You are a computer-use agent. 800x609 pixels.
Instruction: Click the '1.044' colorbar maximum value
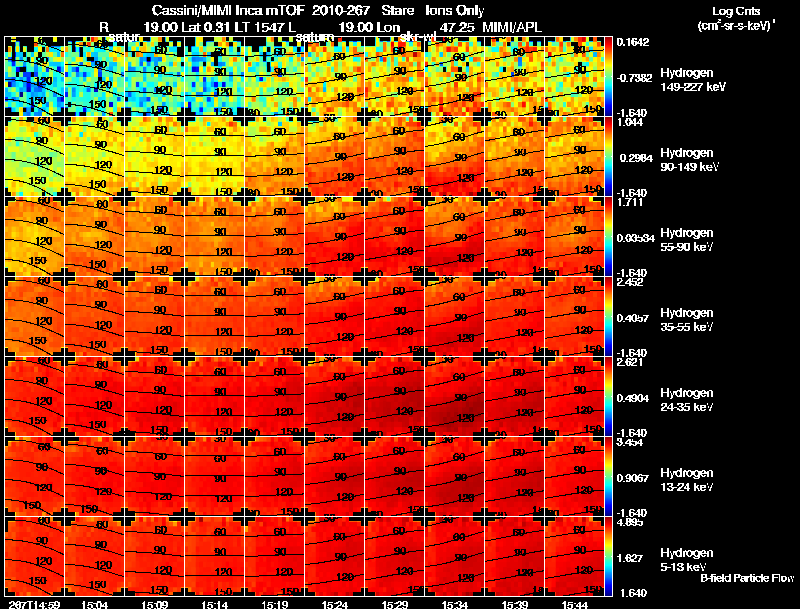630,122
